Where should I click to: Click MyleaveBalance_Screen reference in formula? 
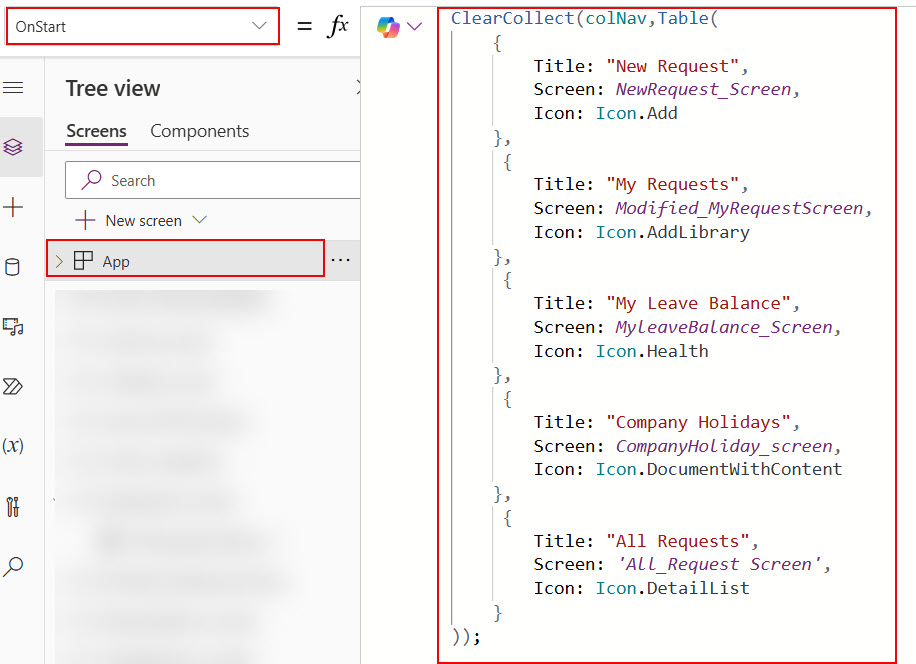tap(724, 327)
